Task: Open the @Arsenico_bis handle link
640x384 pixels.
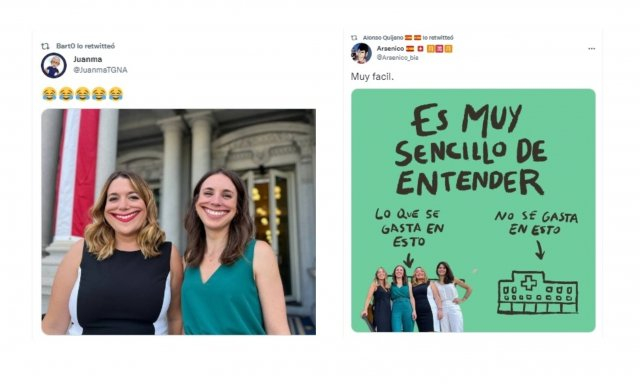Action: point(398,58)
